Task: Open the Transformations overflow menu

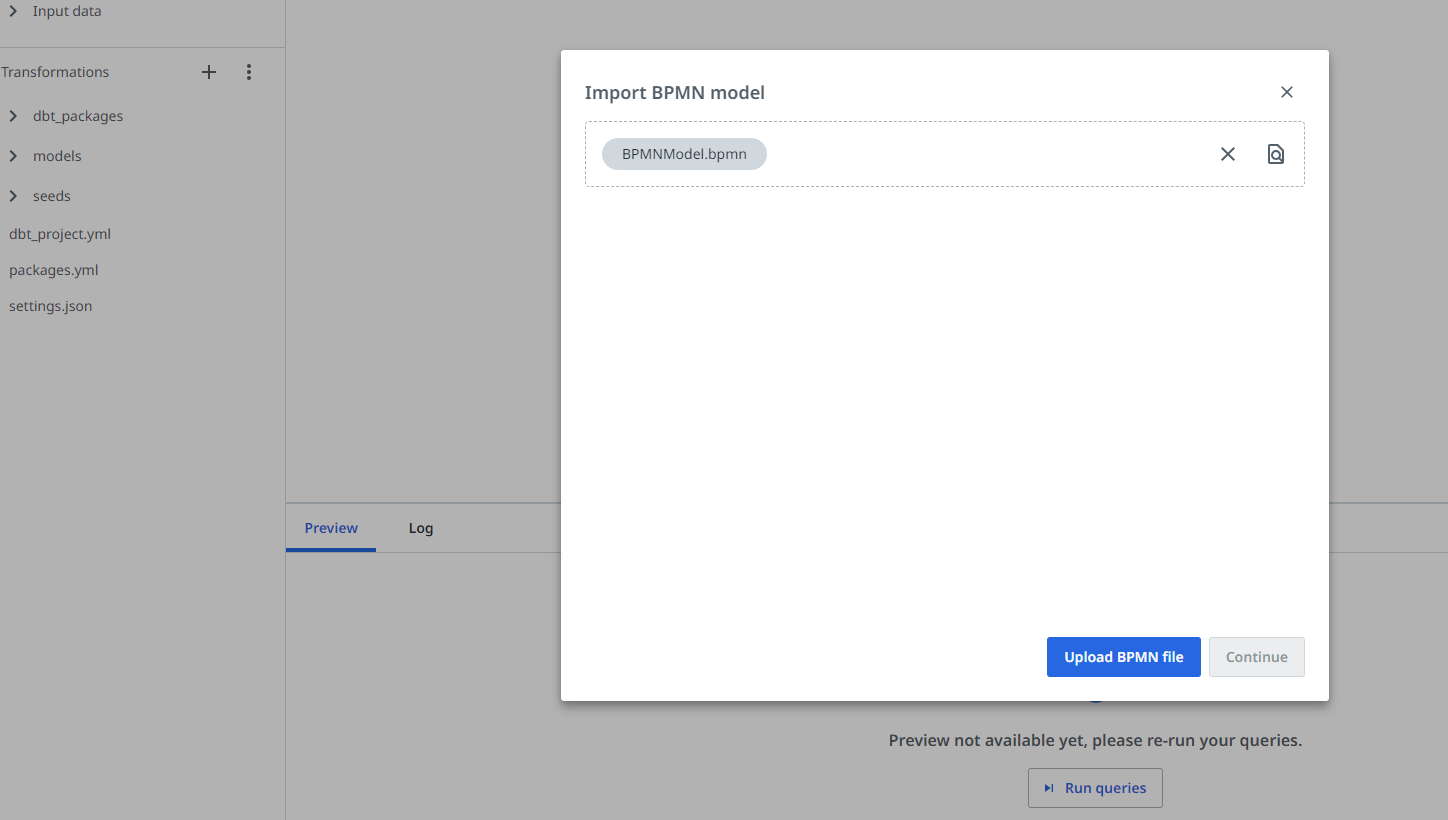Action: 248,71
